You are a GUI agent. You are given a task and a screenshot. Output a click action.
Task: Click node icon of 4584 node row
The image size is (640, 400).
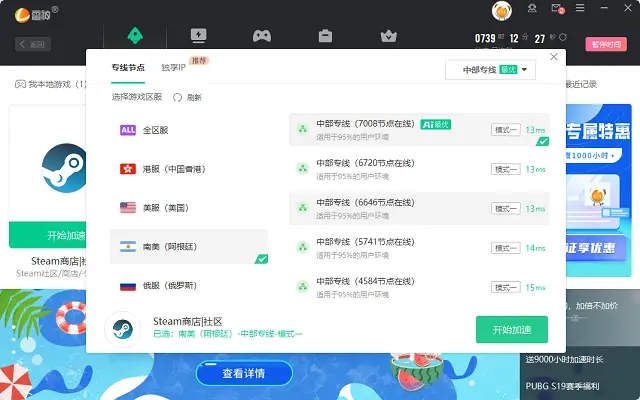click(x=302, y=287)
